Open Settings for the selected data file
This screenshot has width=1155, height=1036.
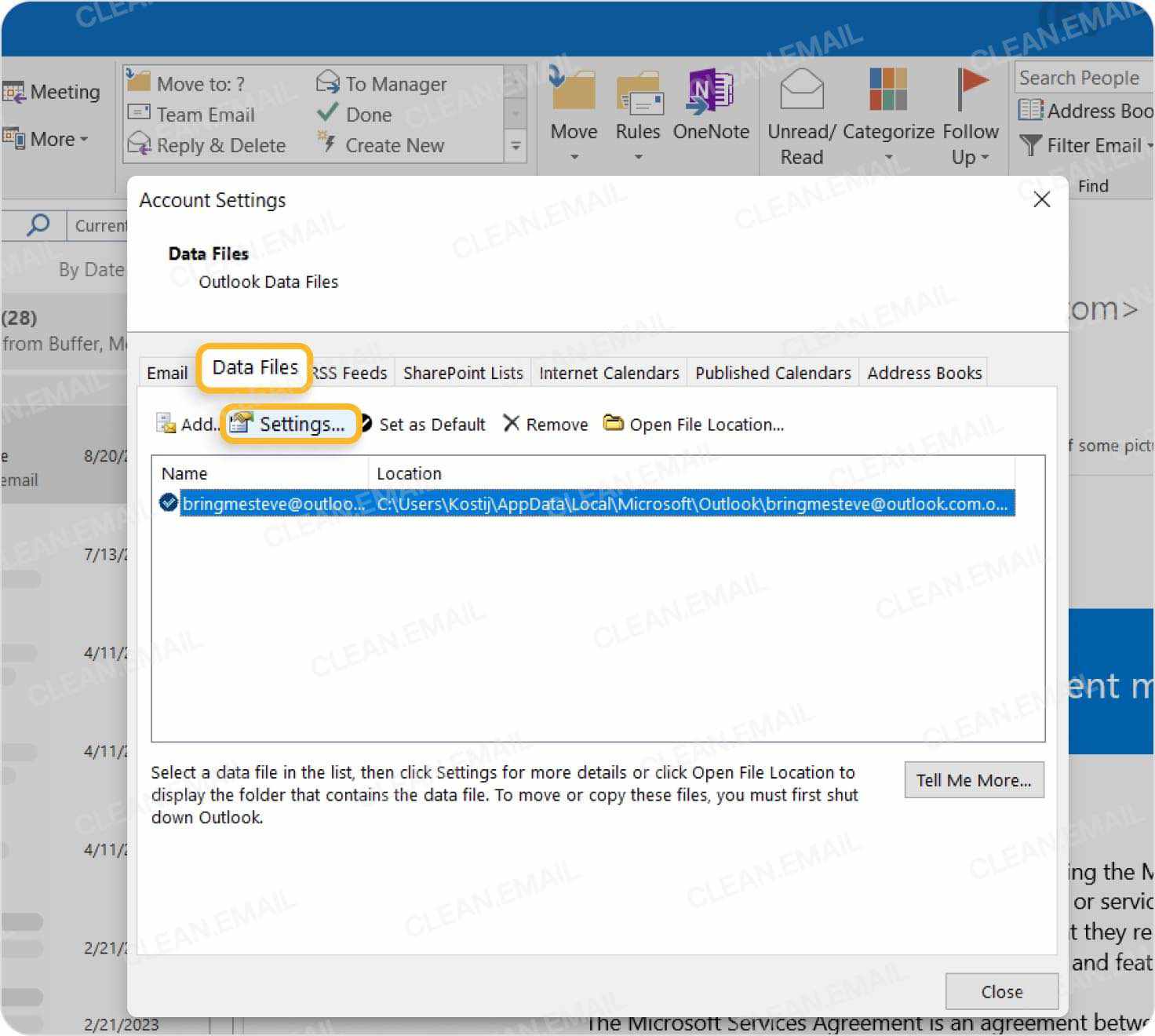pyautogui.click(x=292, y=424)
